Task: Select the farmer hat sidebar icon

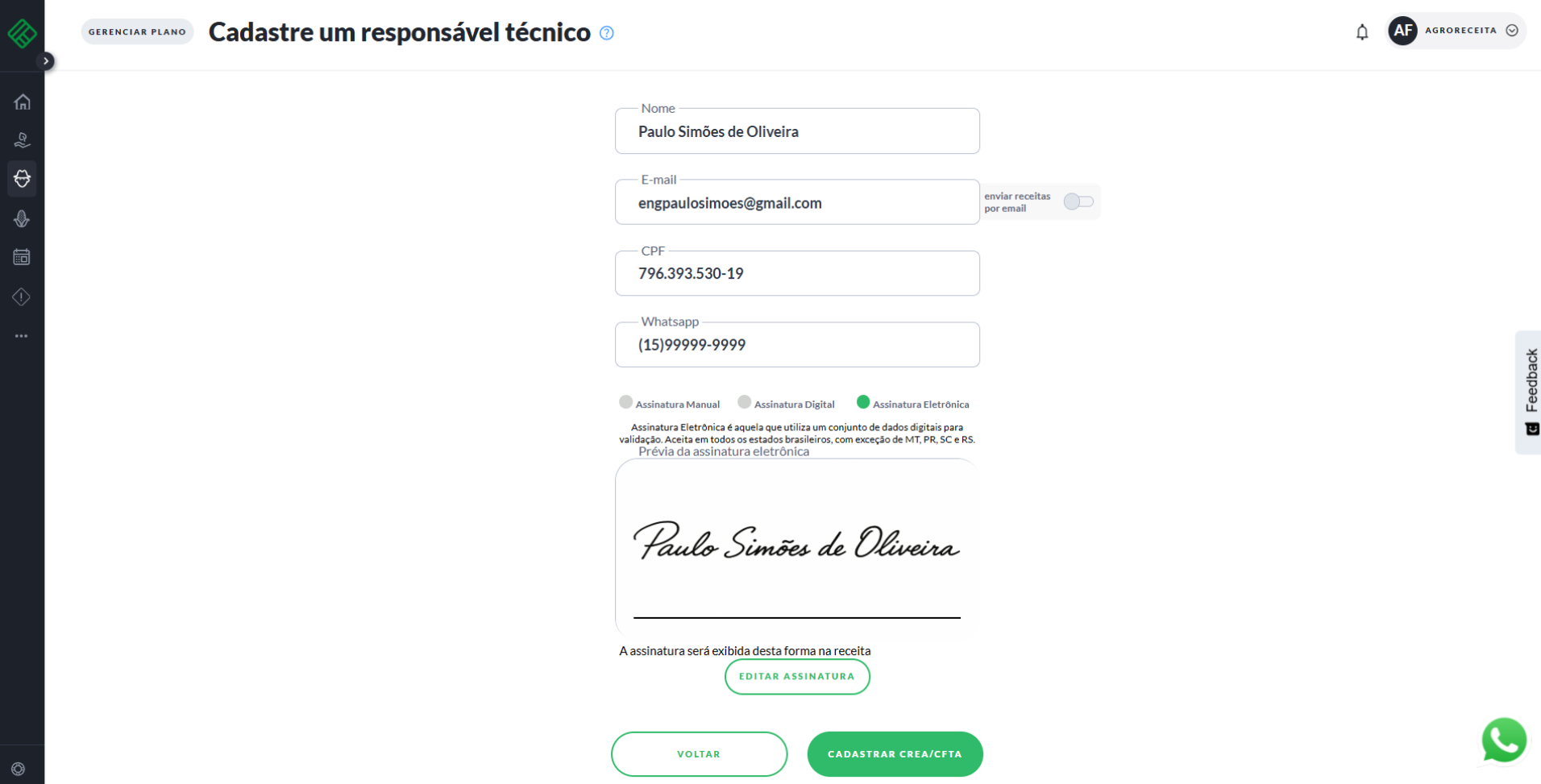Action: [22, 179]
